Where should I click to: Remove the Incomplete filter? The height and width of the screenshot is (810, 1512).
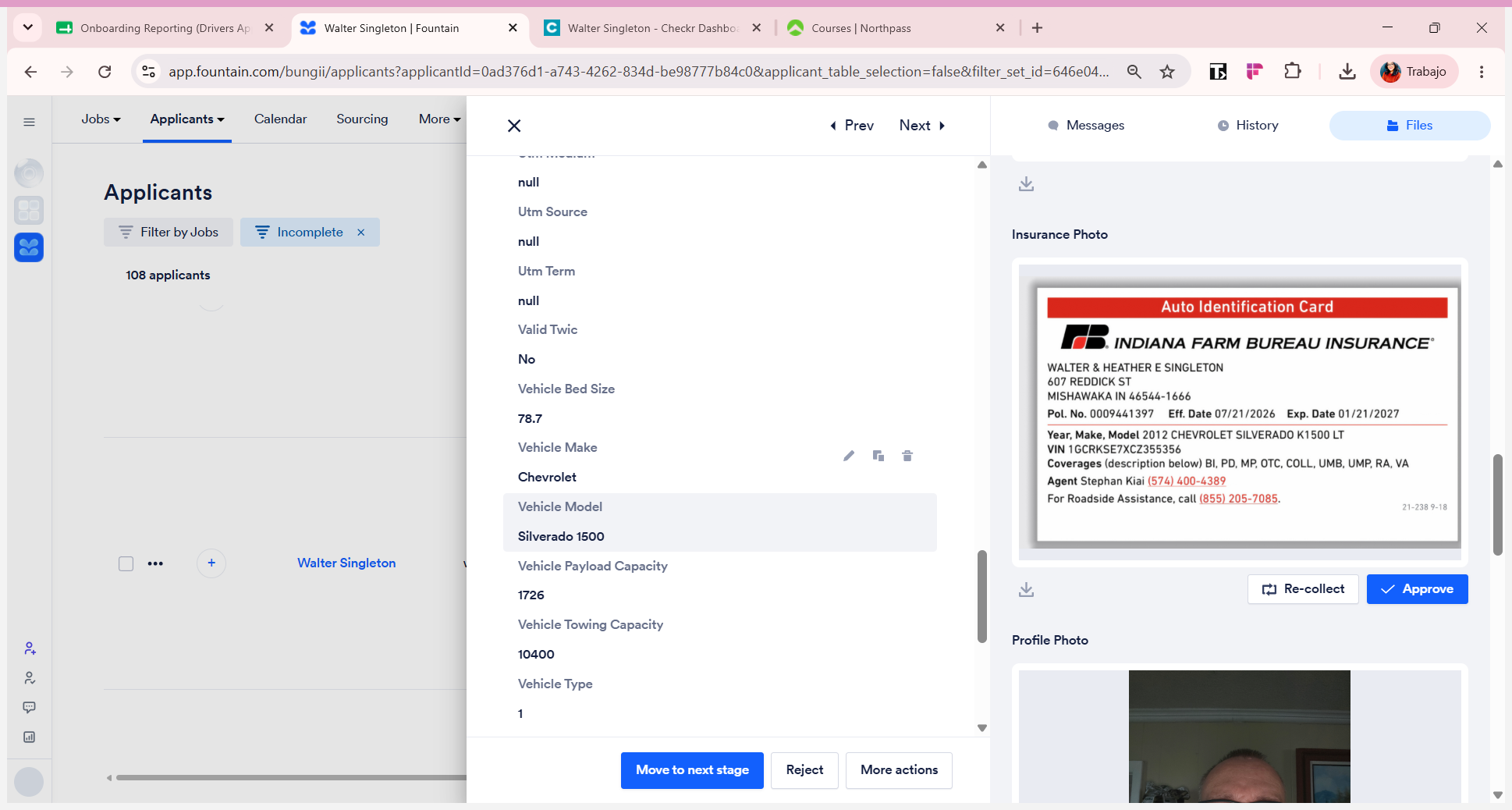click(361, 232)
